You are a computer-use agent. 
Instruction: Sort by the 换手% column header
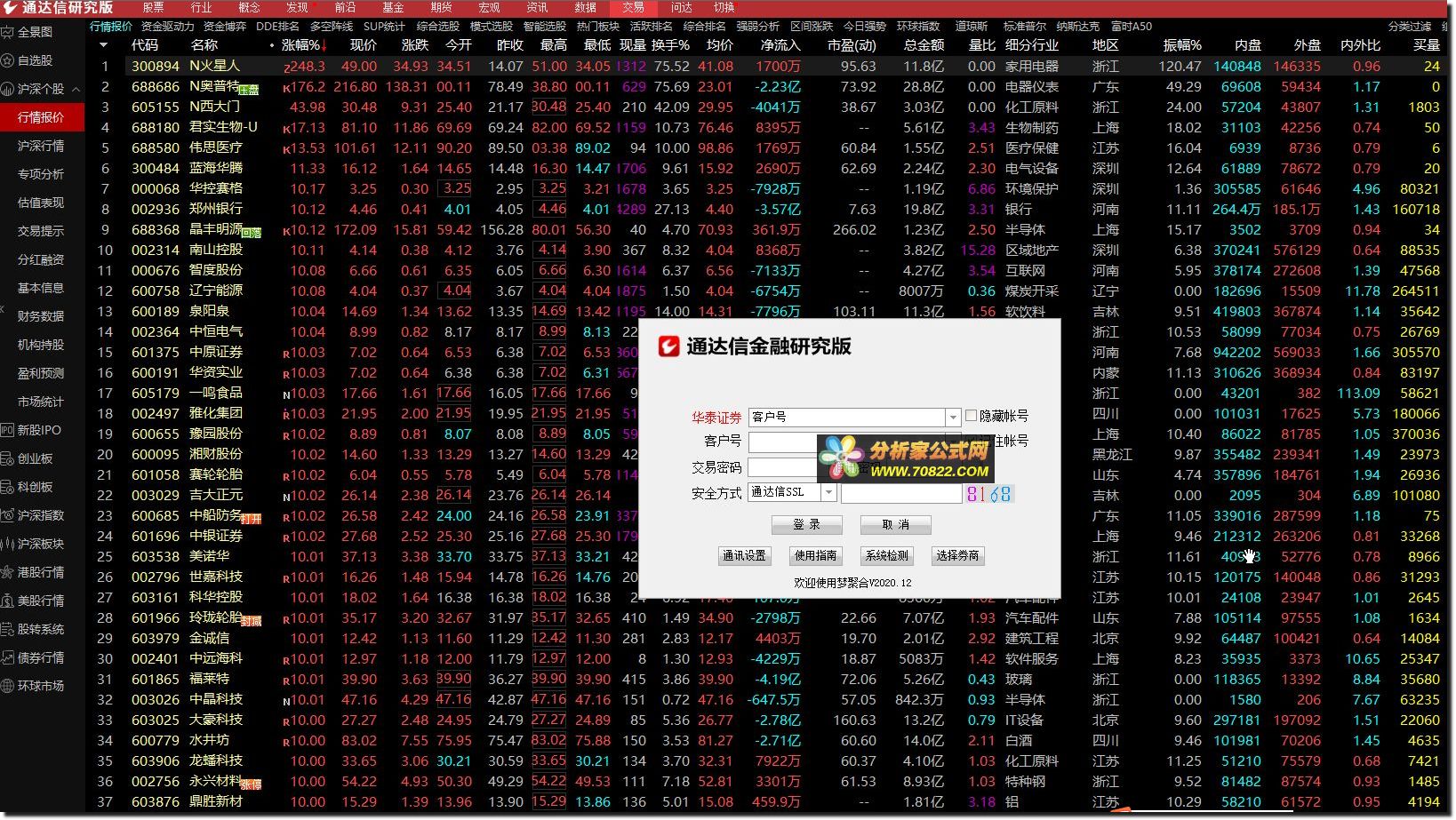click(670, 44)
